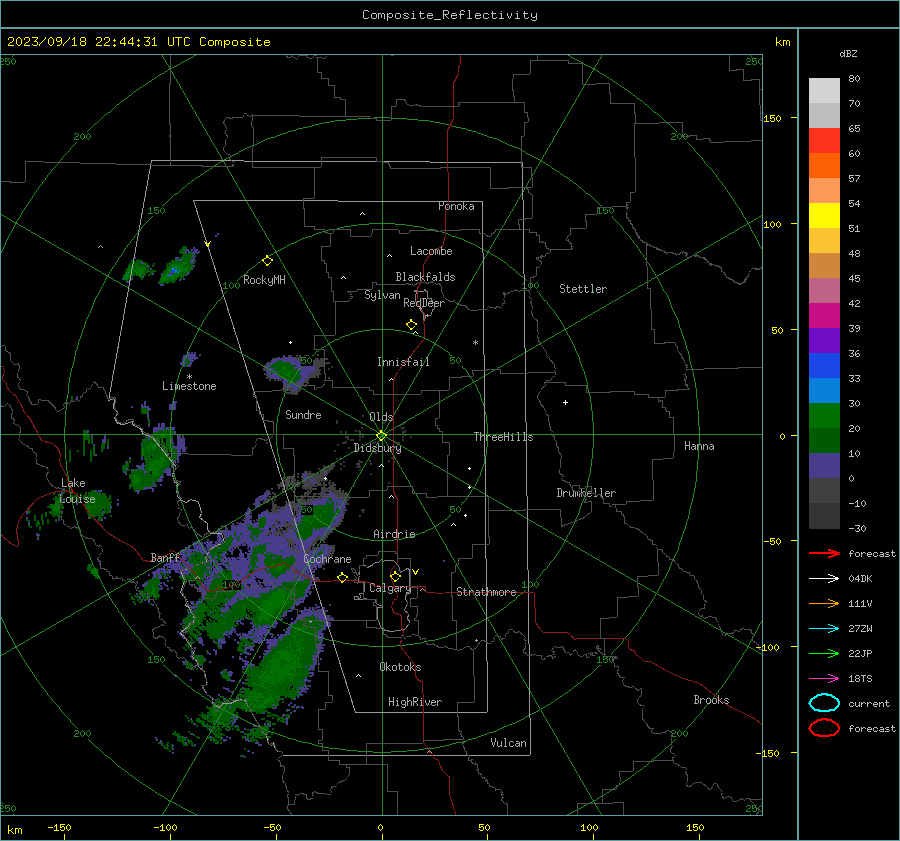Click the white 04DK arrow icon
The image size is (900, 841).
[824, 579]
